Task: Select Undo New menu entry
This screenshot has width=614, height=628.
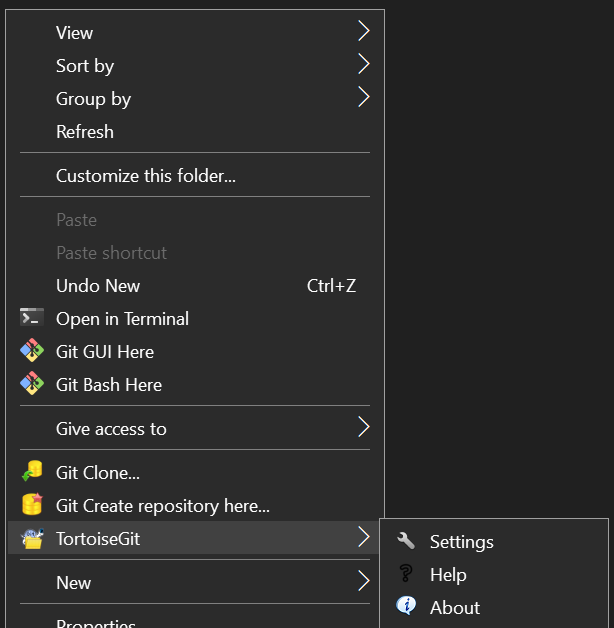Action: click(98, 286)
